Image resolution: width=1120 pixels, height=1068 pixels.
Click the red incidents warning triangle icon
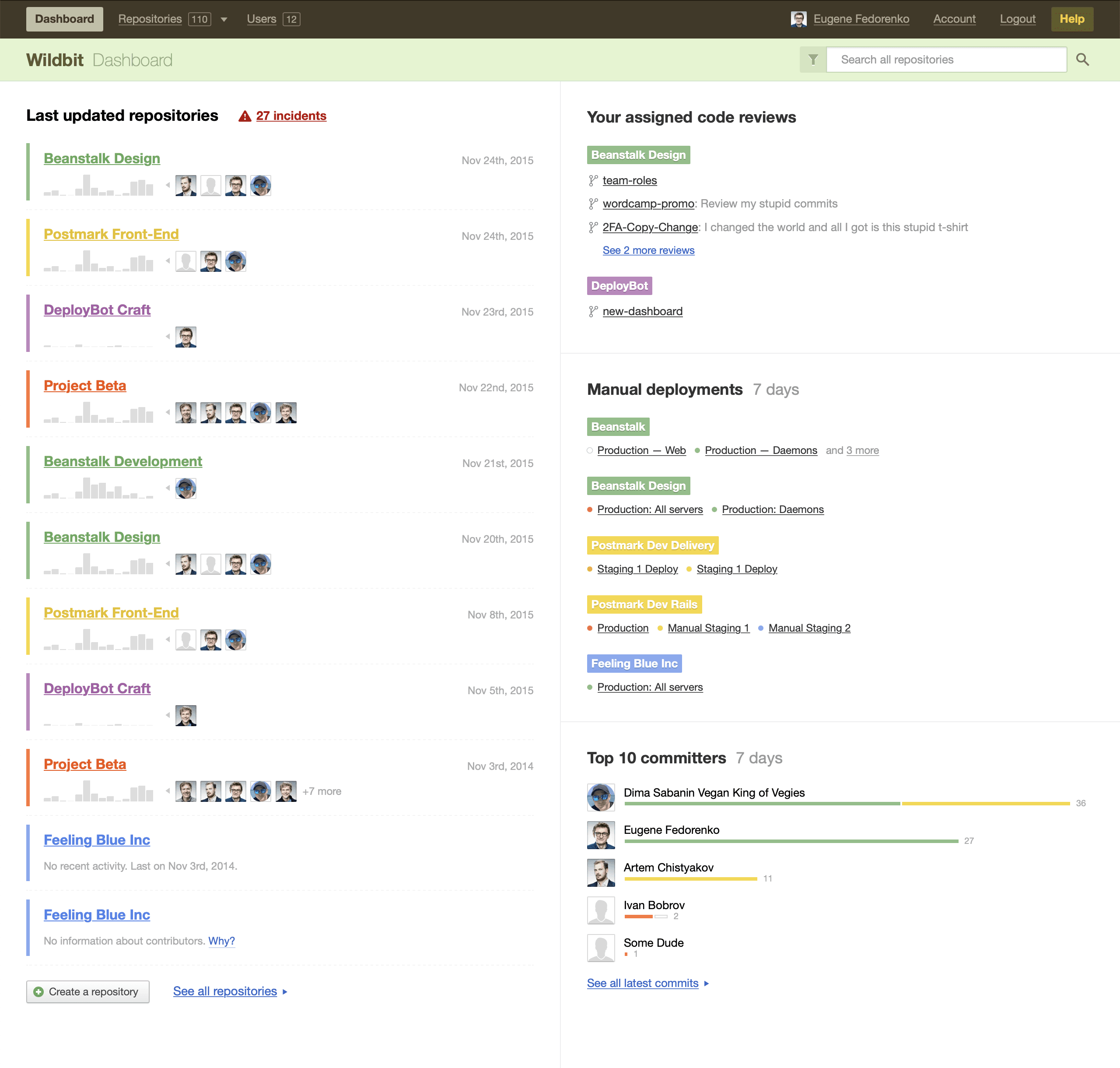click(245, 116)
